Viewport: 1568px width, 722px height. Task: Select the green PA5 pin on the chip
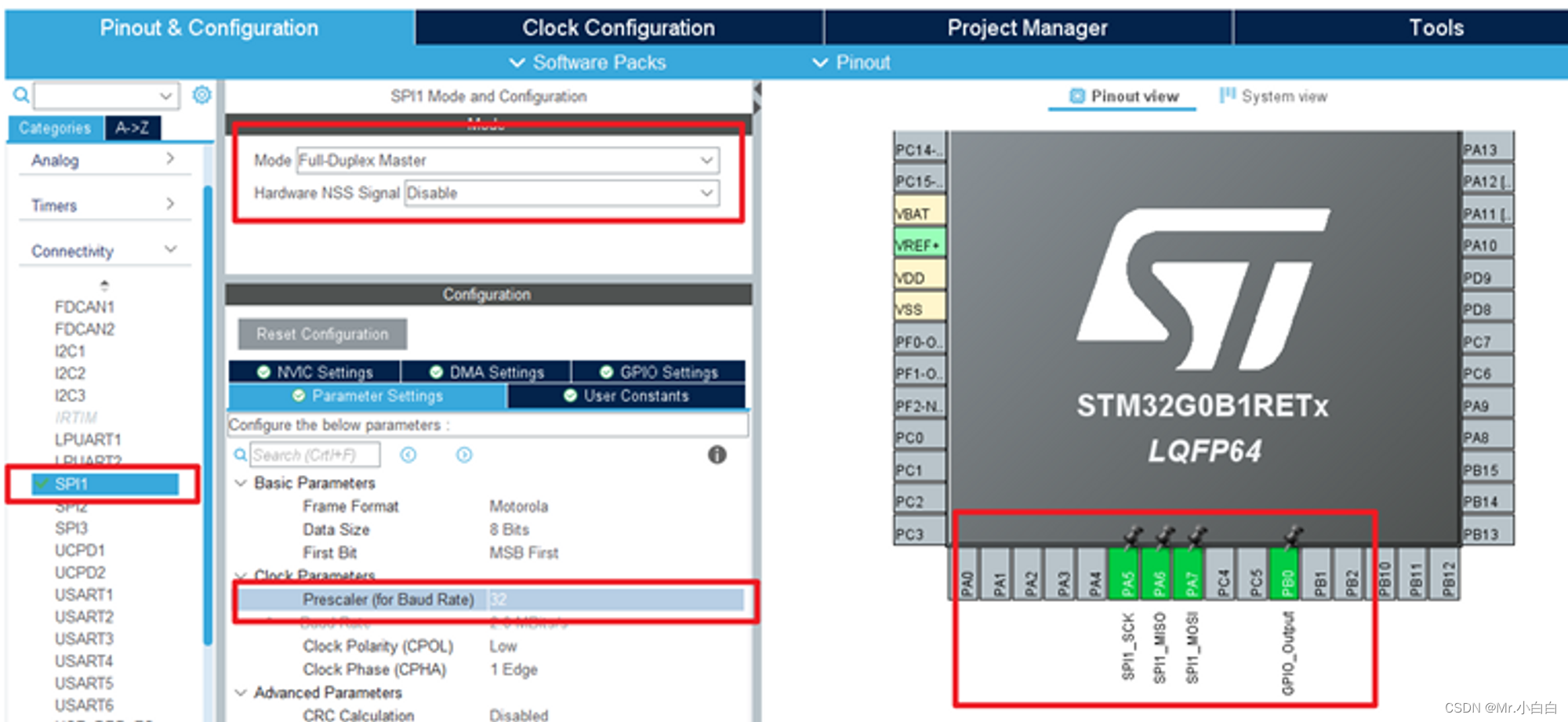(1125, 574)
